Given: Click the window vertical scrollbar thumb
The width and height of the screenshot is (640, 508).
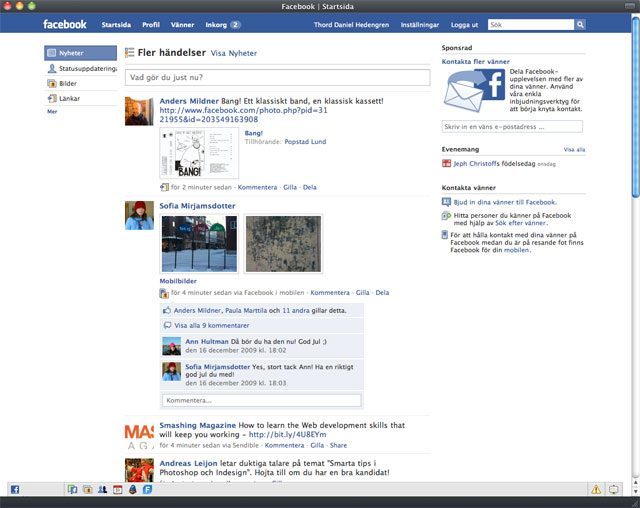Looking at the screenshot, I should 635,106.
